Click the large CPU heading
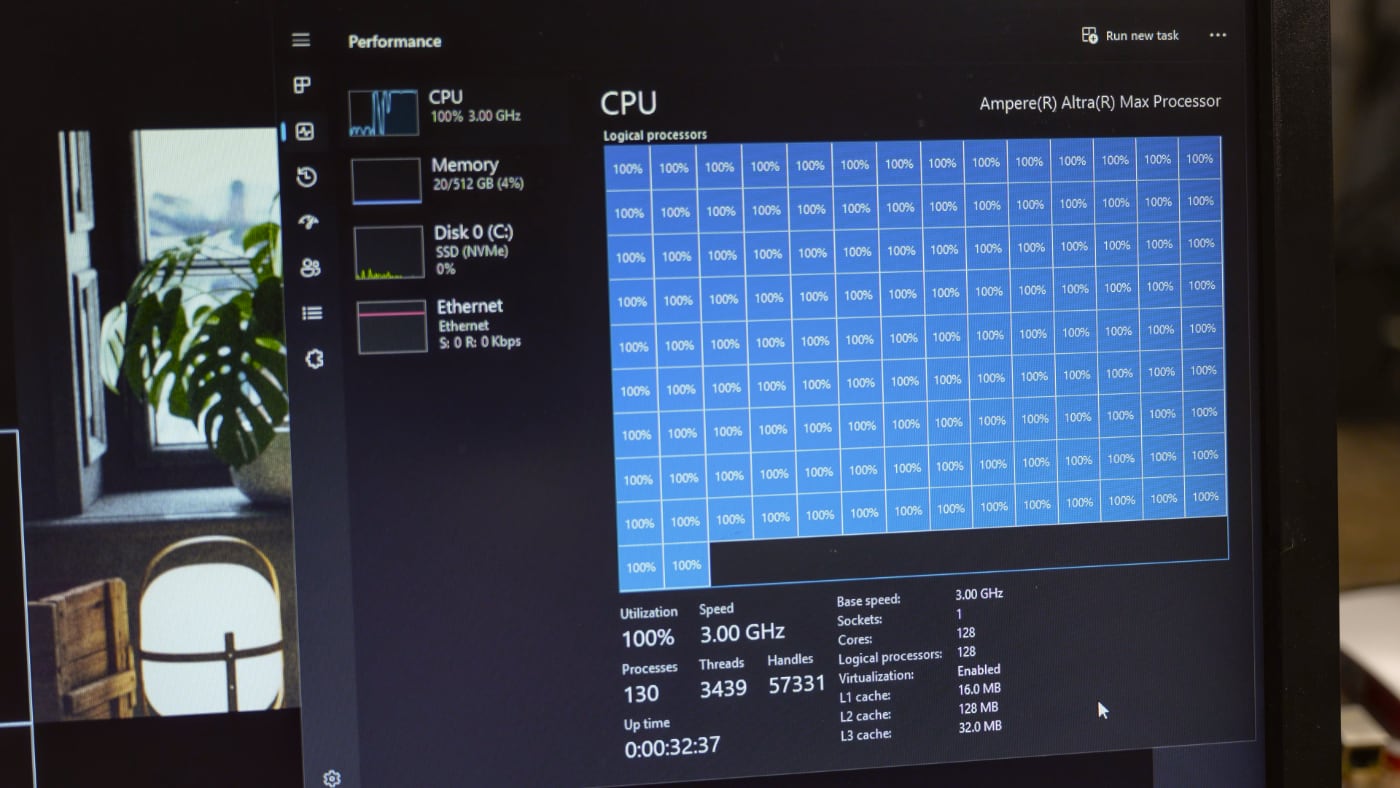This screenshot has width=1400, height=788. click(628, 103)
